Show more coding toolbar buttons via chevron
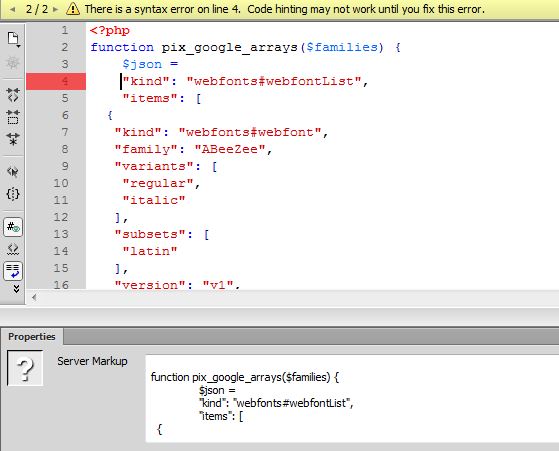This screenshot has width=559, height=451. tap(16, 288)
